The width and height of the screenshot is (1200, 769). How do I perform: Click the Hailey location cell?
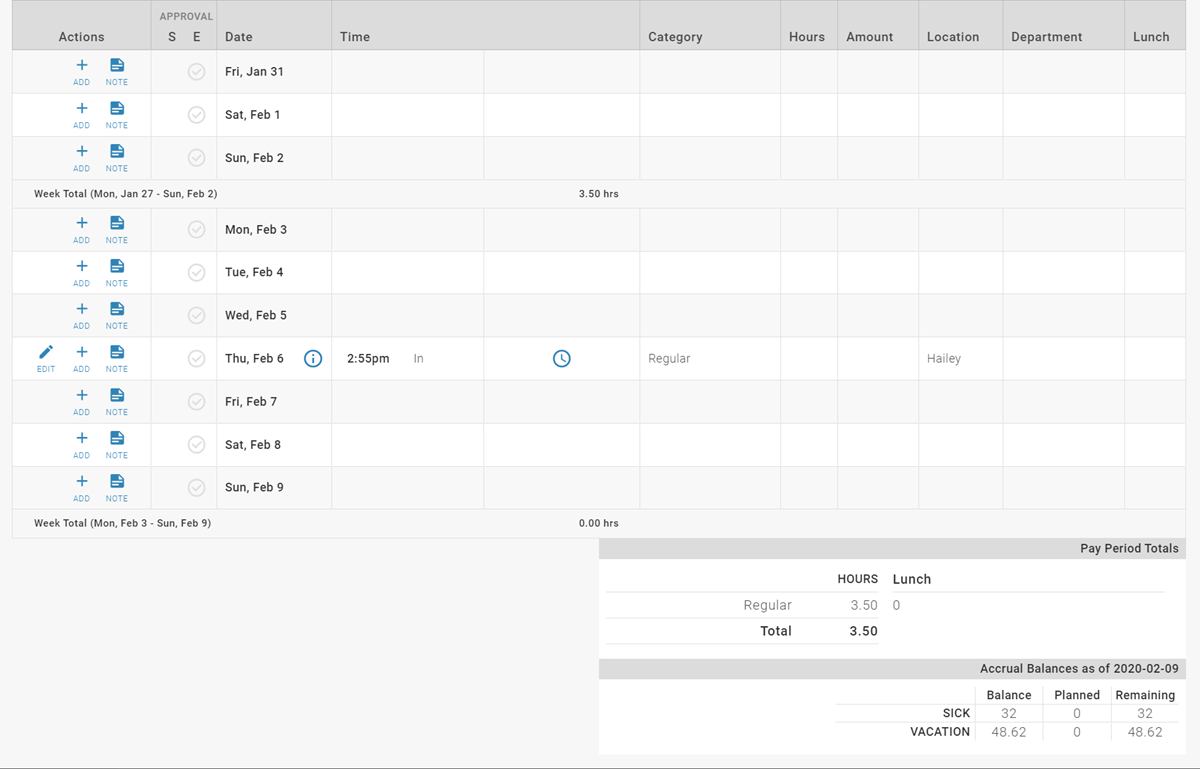pos(943,358)
